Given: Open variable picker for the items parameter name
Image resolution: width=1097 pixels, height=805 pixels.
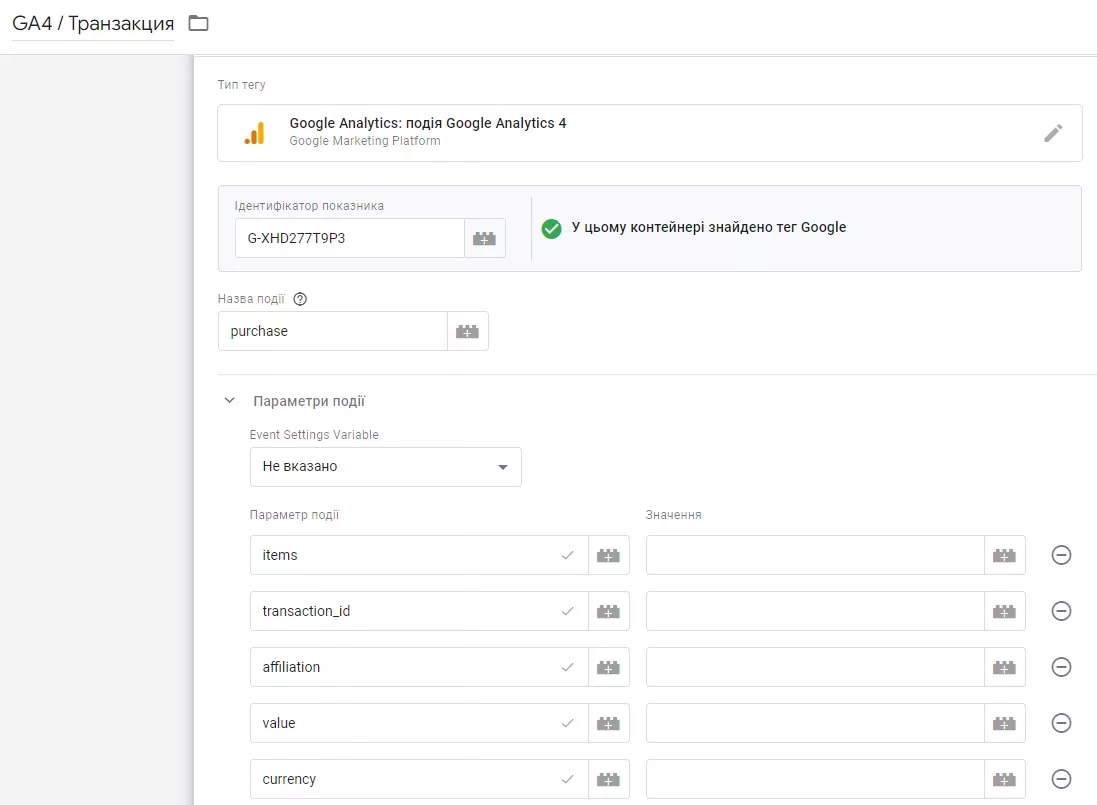Looking at the screenshot, I should click(x=609, y=555).
